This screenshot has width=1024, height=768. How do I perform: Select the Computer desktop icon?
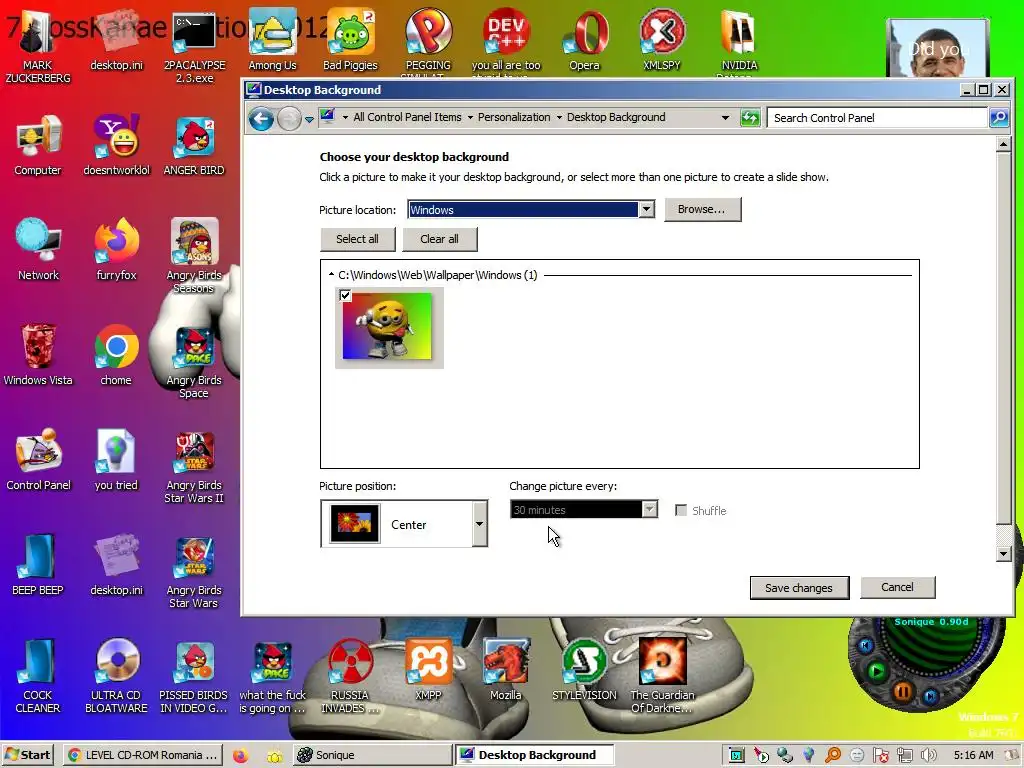tap(38, 145)
